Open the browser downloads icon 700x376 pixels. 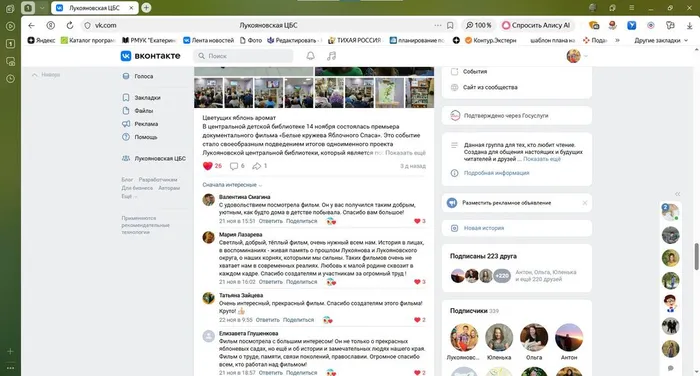click(689, 25)
